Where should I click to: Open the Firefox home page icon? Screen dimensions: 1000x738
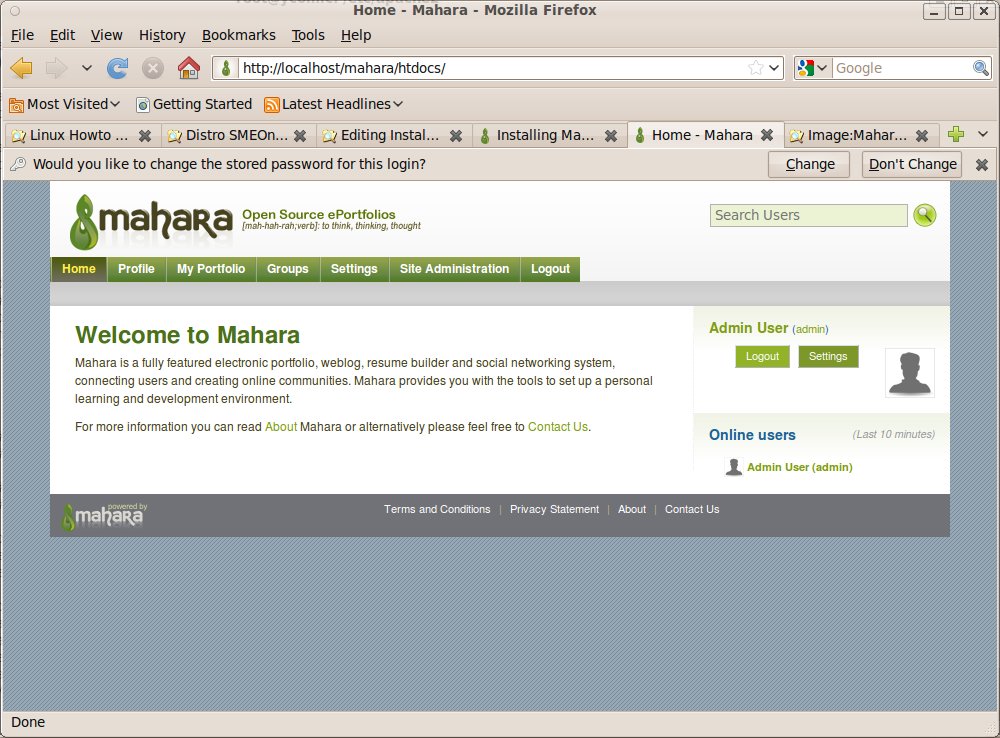(189, 68)
